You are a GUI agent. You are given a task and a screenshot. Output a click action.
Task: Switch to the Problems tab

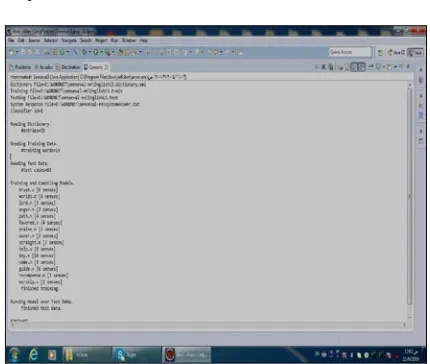[x=20, y=67]
